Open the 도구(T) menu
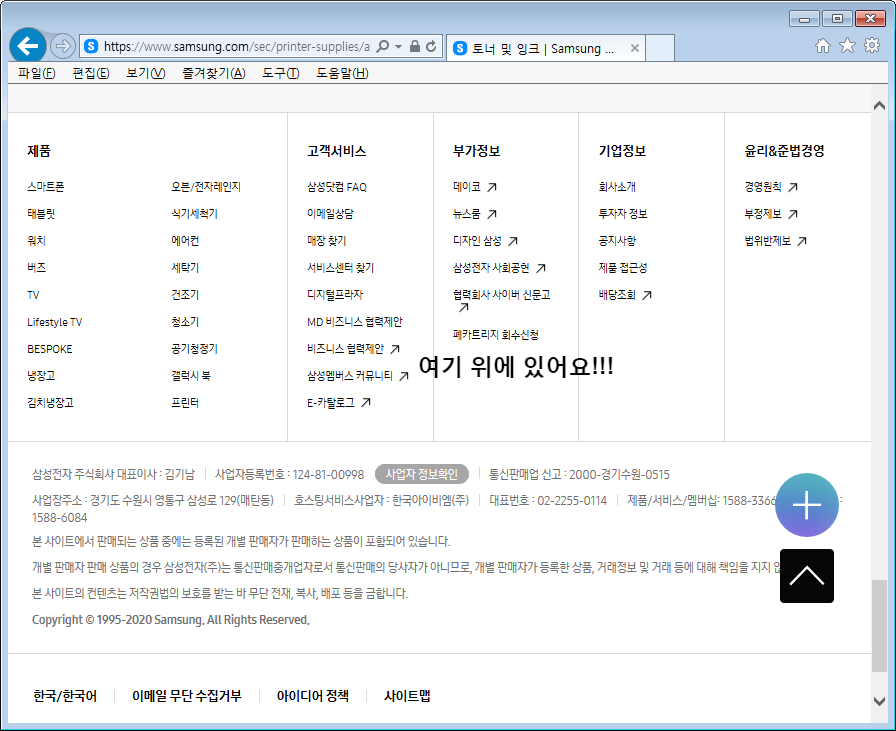 [x=281, y=73]
